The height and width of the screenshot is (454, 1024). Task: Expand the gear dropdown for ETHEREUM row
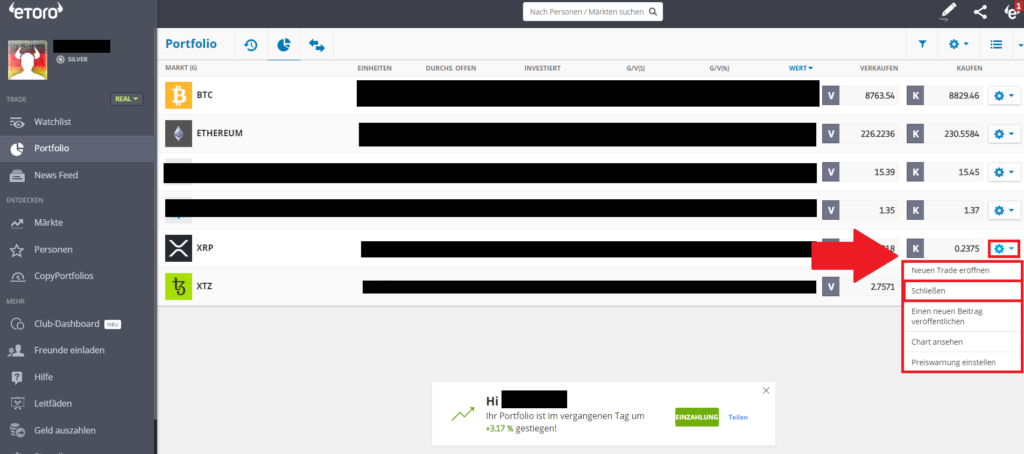click(x=1003, y=133)
